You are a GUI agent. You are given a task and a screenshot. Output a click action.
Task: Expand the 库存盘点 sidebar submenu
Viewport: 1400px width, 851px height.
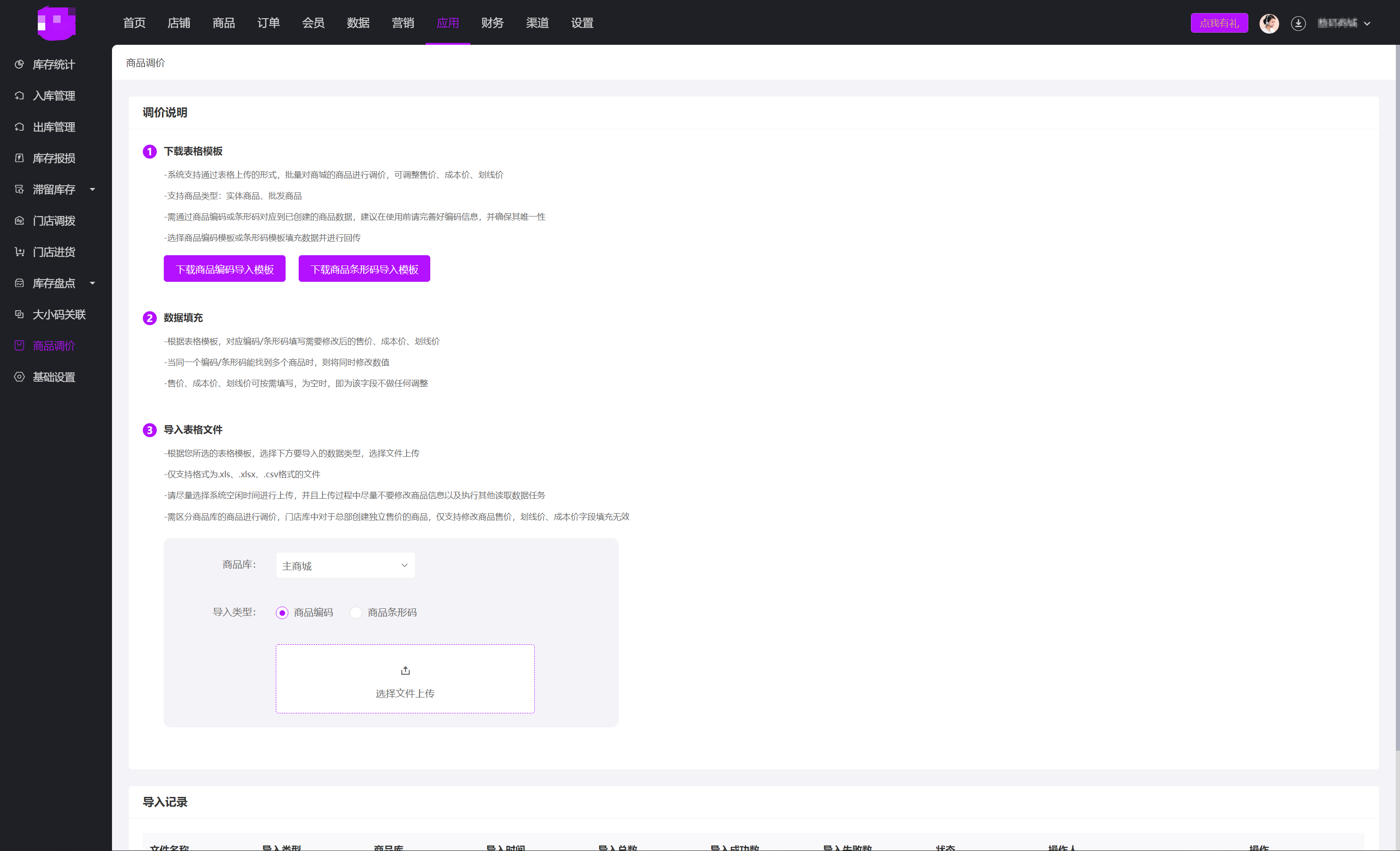(92, 283)
